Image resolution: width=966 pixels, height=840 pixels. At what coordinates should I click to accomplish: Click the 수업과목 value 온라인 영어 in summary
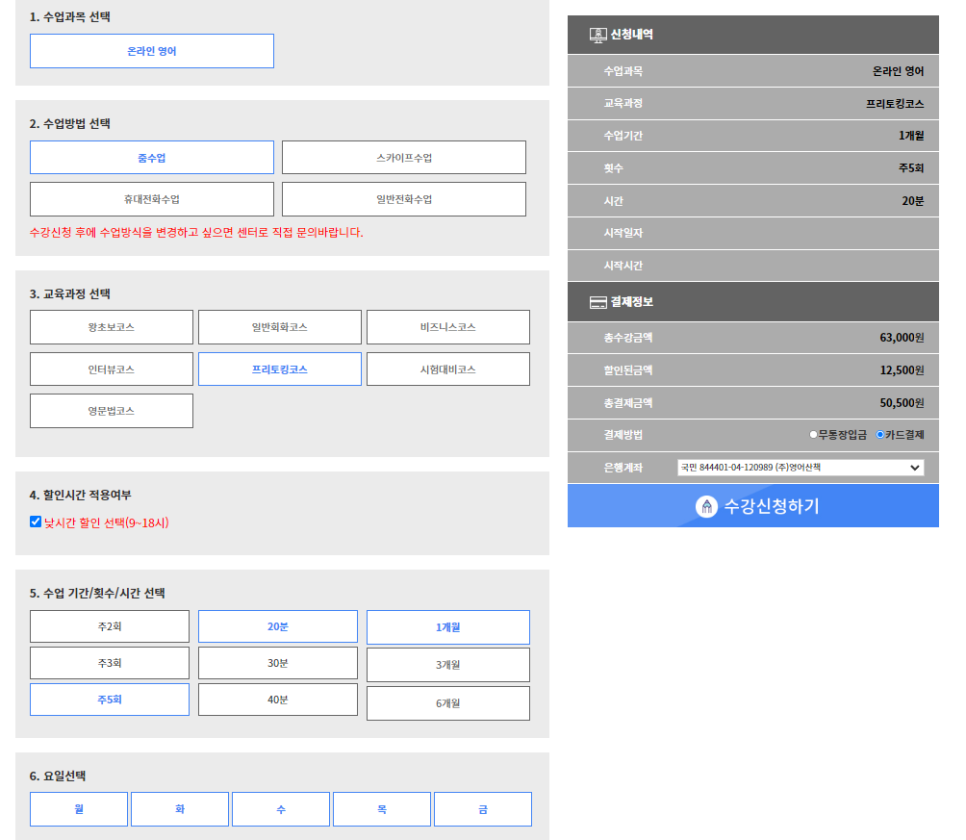(898, 71)
